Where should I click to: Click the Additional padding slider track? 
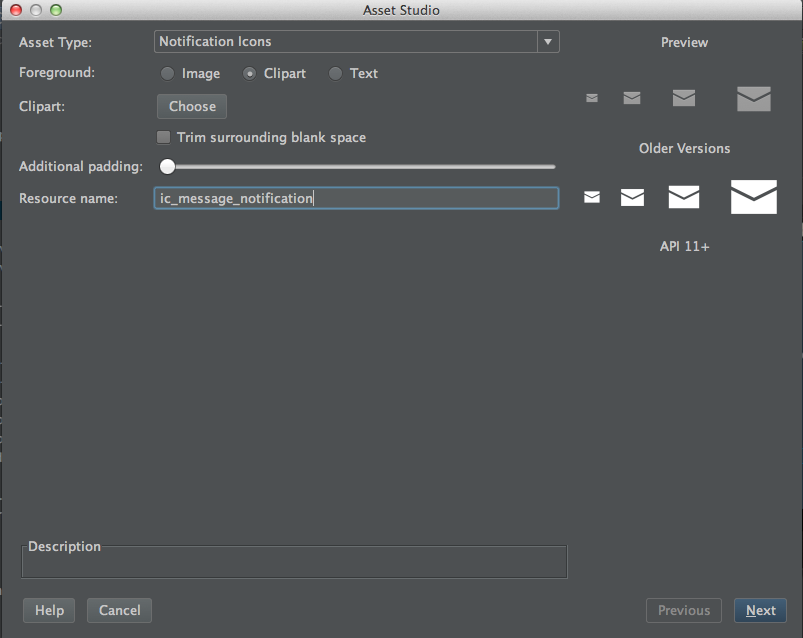coord(357,167)
